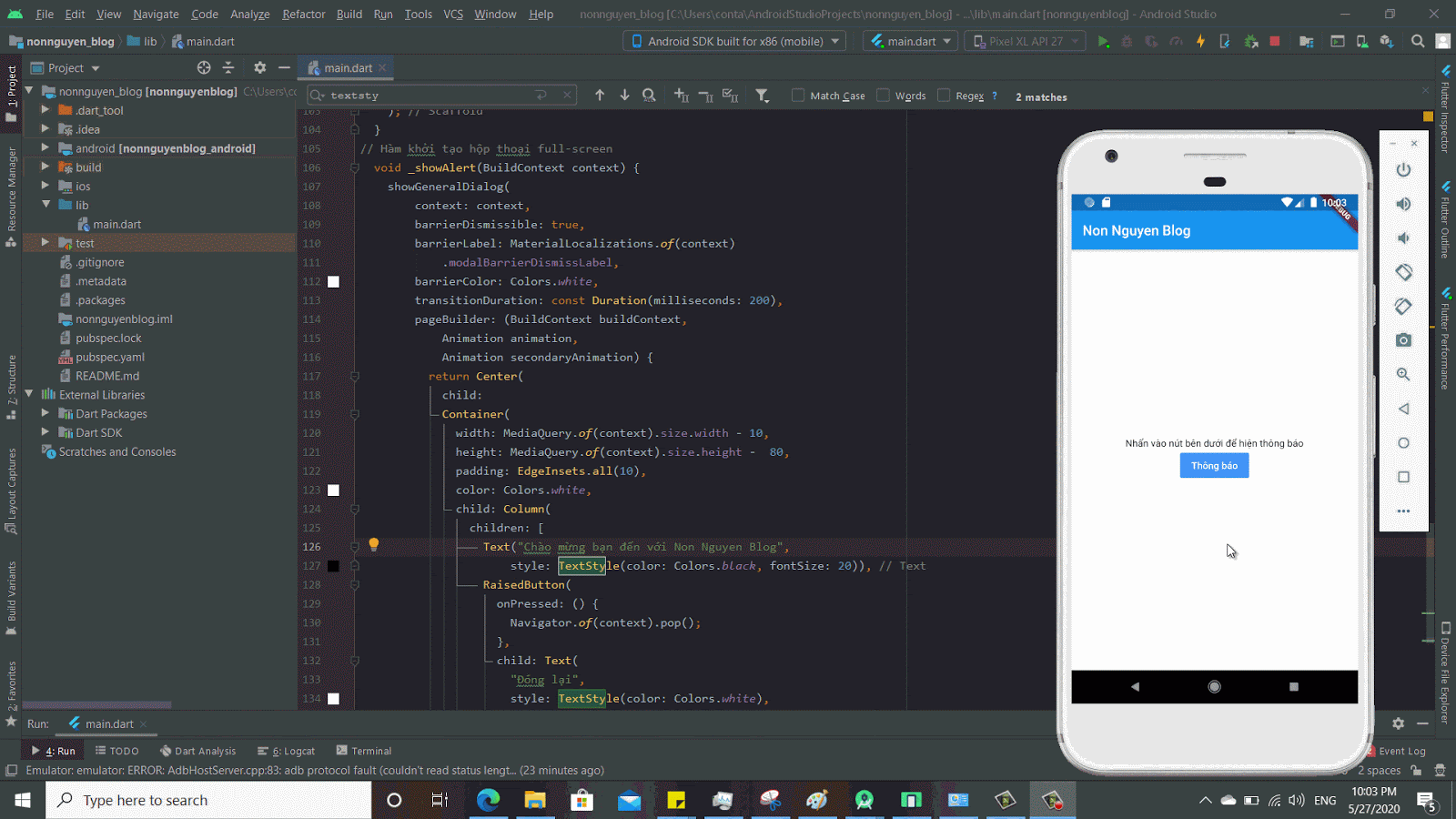Lower emulator volume

coord(1403,238)
